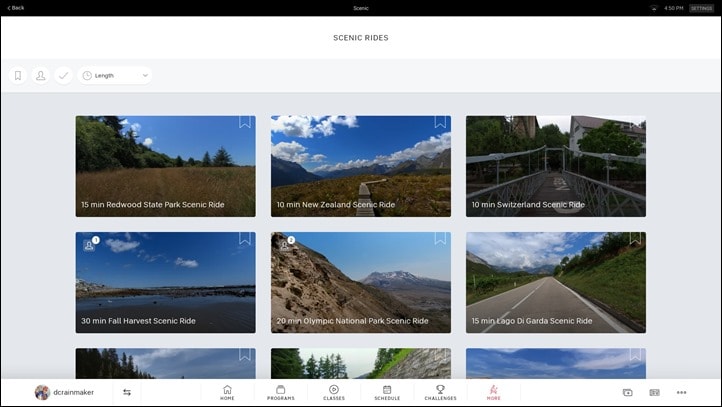Bookmark the New Zealand Scenic Ride
This screenshot has height=407, width=722.
440,122
